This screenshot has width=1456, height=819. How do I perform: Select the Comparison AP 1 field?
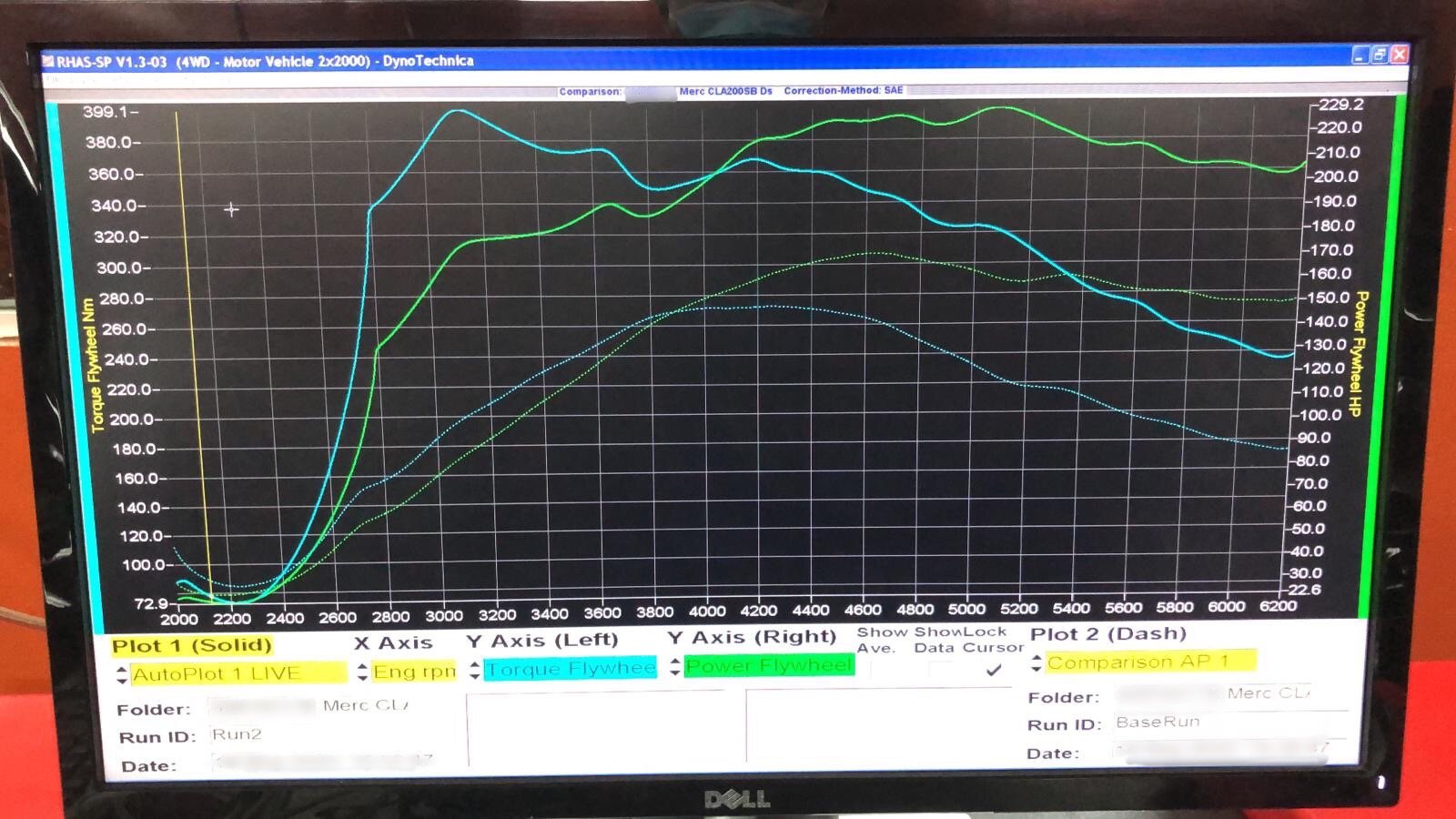point(1150,662)
